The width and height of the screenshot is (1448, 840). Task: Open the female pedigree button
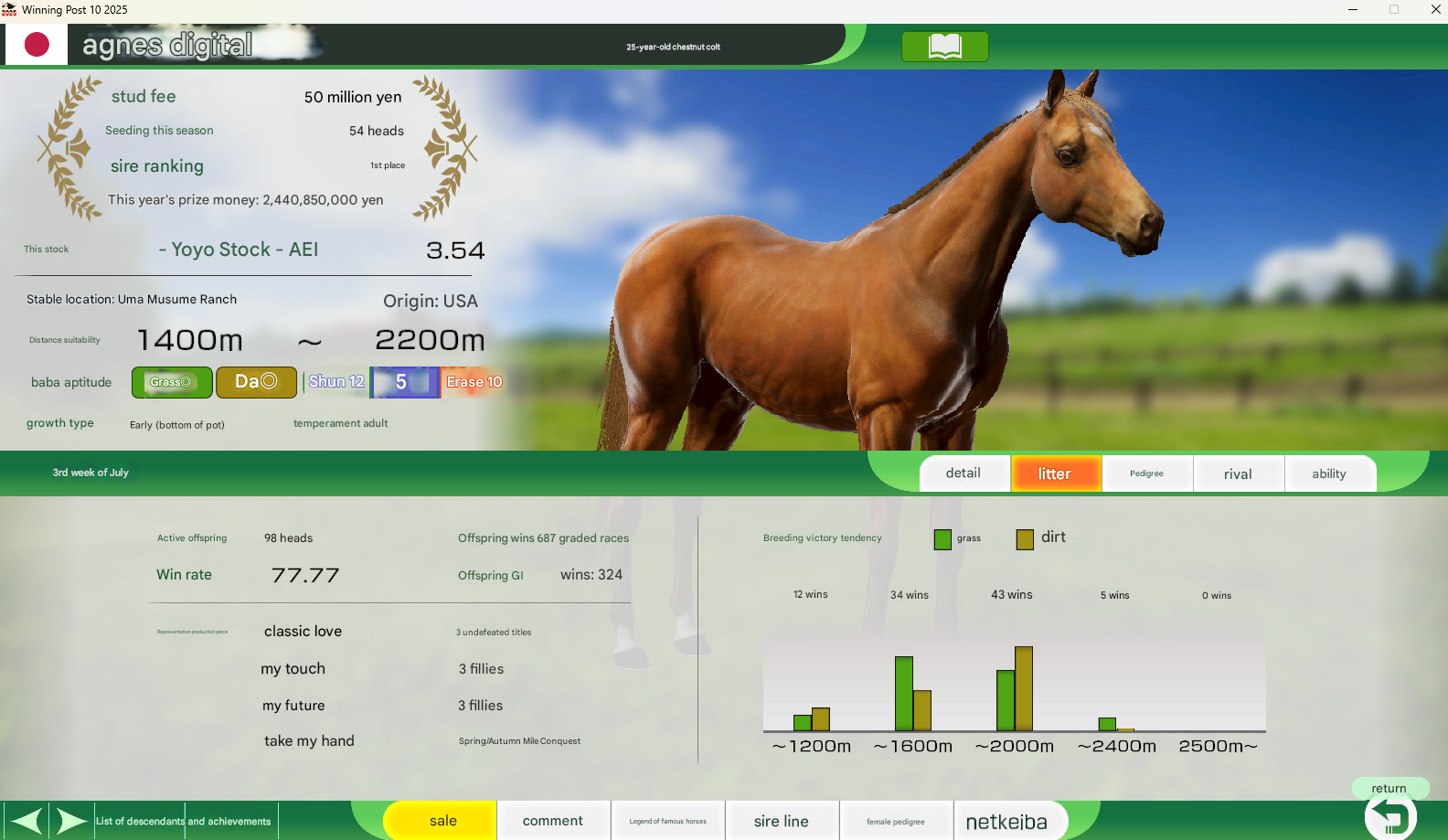896,821
